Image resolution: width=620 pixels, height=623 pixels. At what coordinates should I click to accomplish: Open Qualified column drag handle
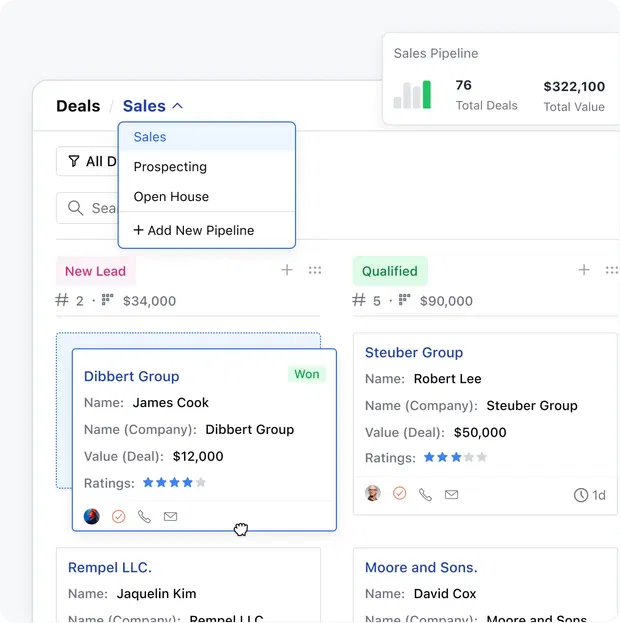612,270
